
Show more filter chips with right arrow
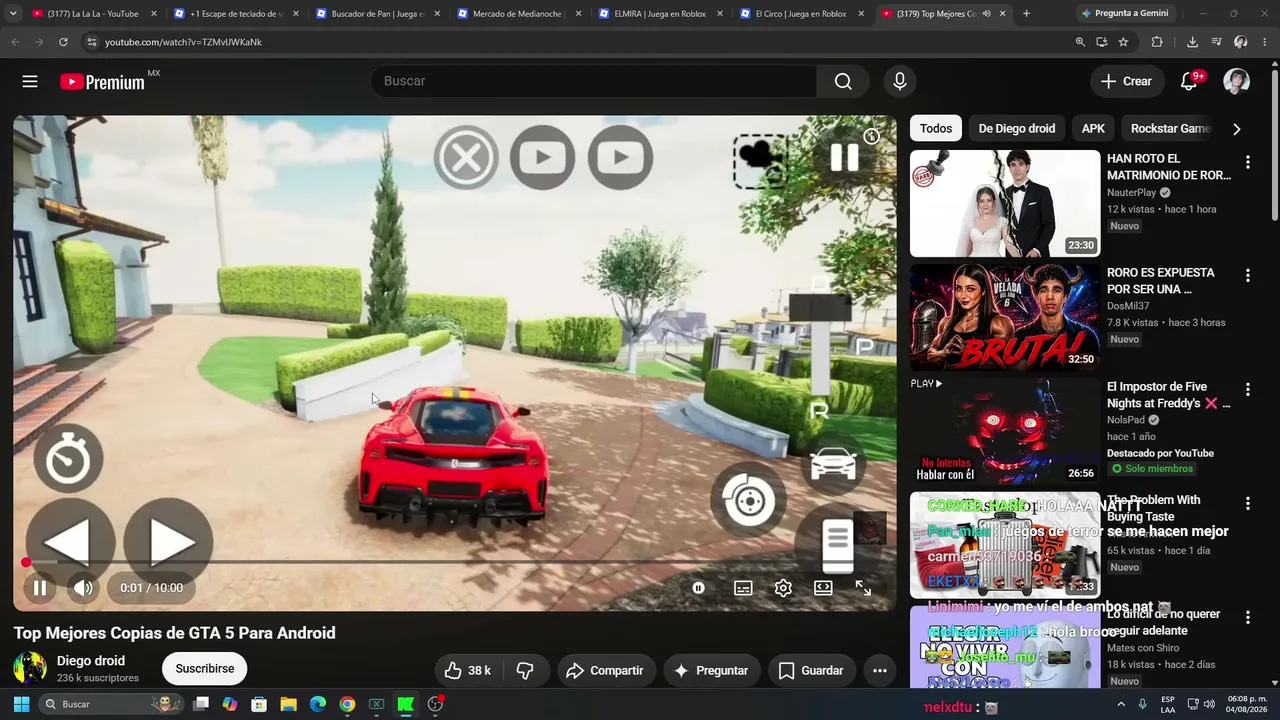(x=1237, y=129)
